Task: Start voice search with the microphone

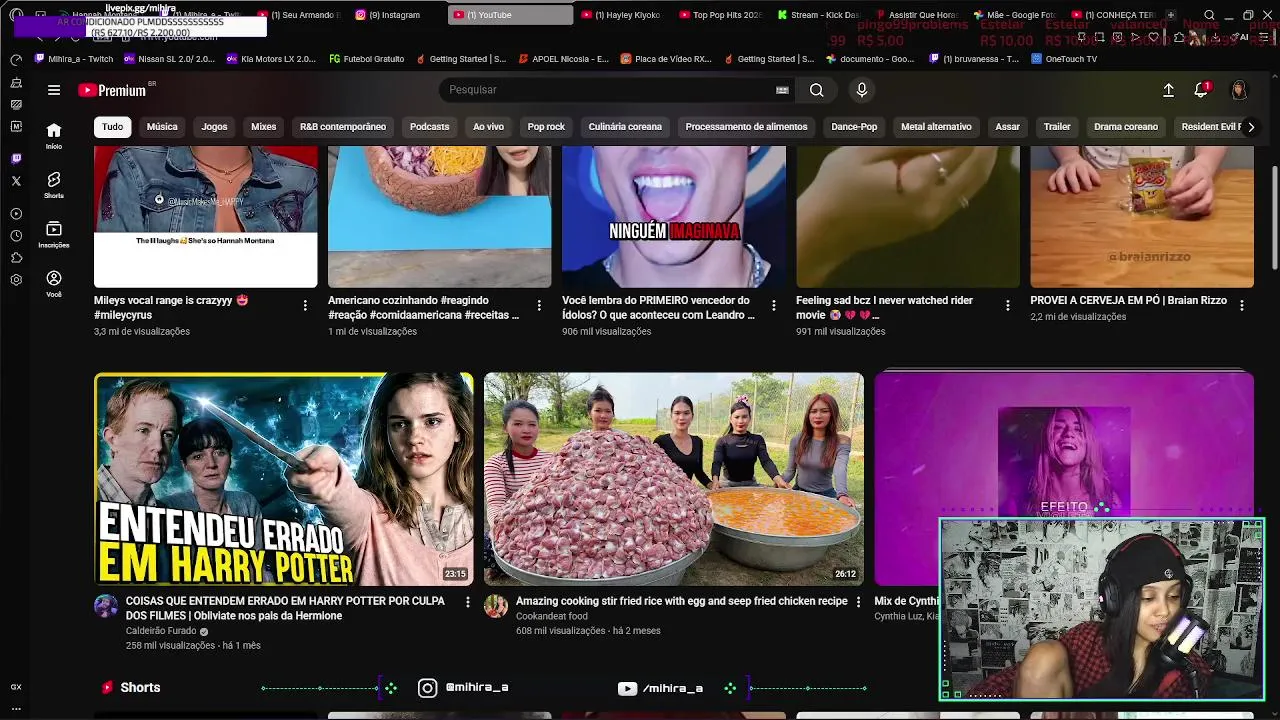Action: tap(862, 90)
